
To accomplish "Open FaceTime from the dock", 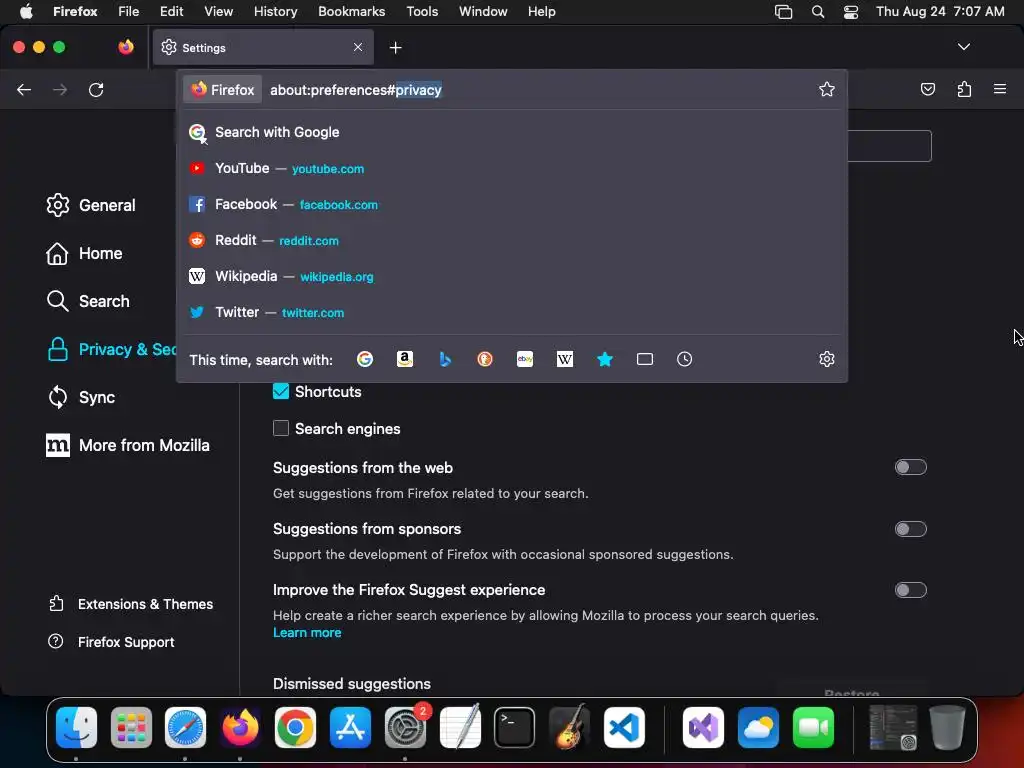I will pos(813,728).
